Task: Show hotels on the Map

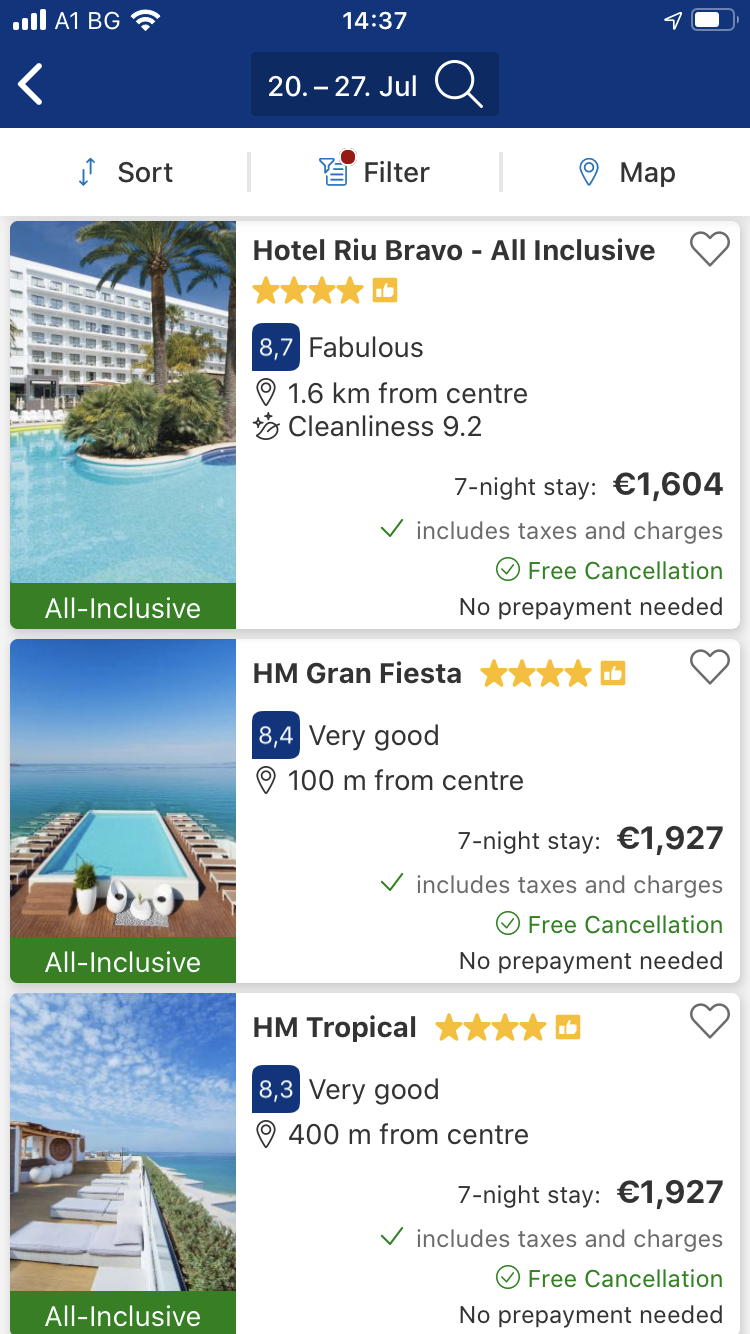Action: 627,172
